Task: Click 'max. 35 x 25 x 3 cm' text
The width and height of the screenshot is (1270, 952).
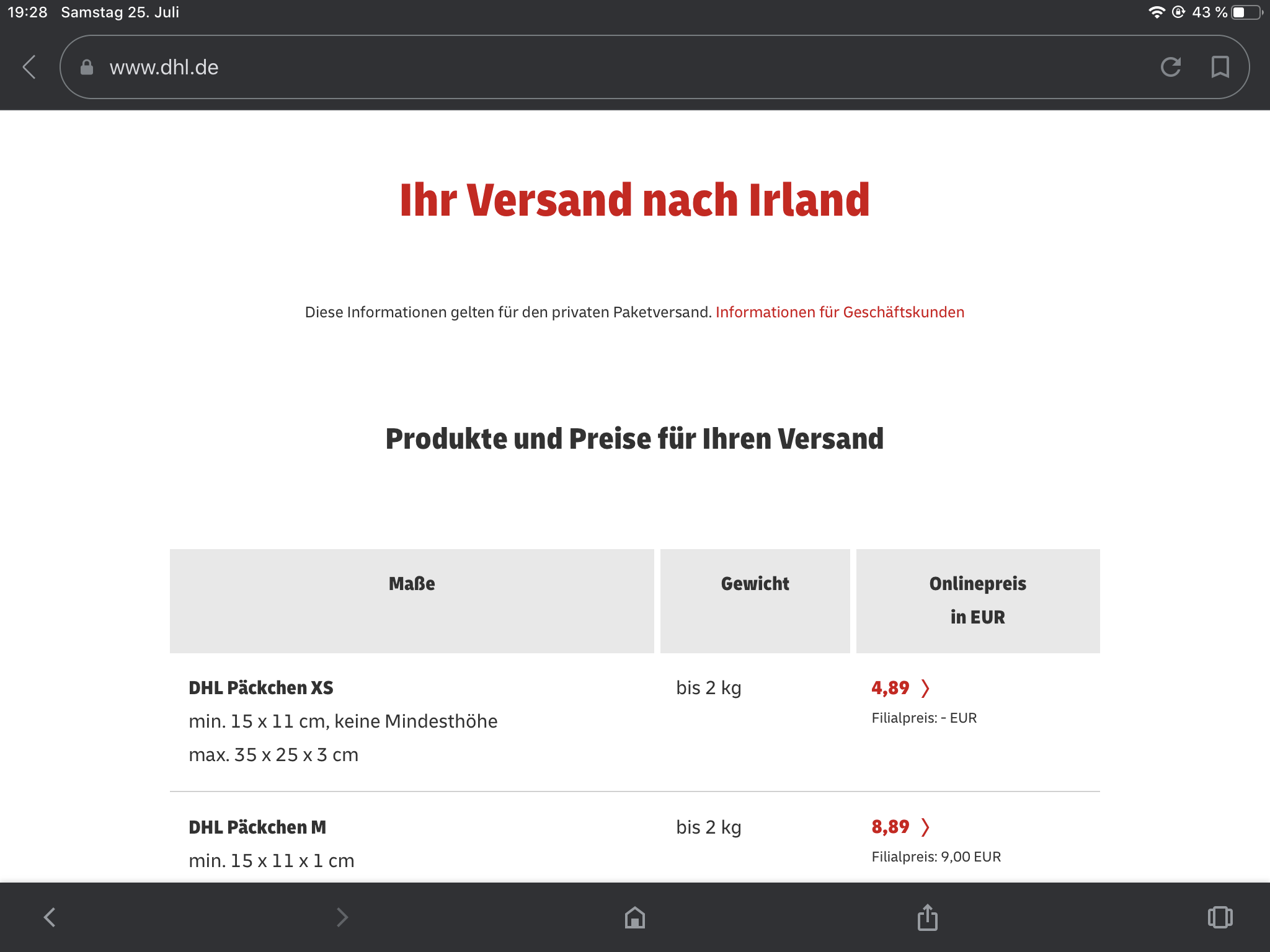Action: (273, 755)
